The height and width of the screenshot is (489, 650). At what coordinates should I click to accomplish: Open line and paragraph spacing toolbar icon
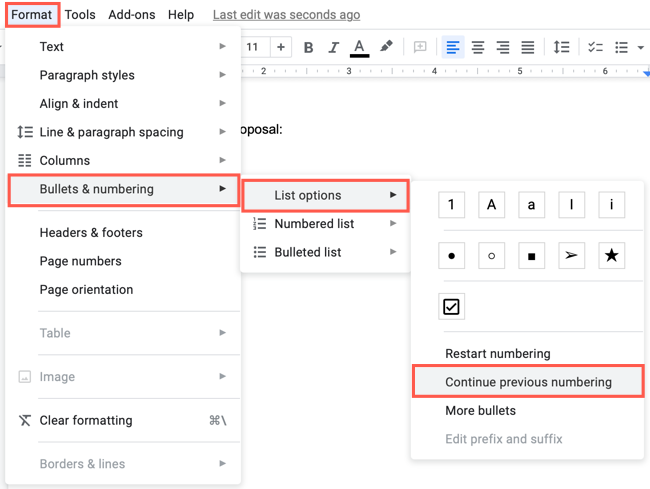[561, 47]
